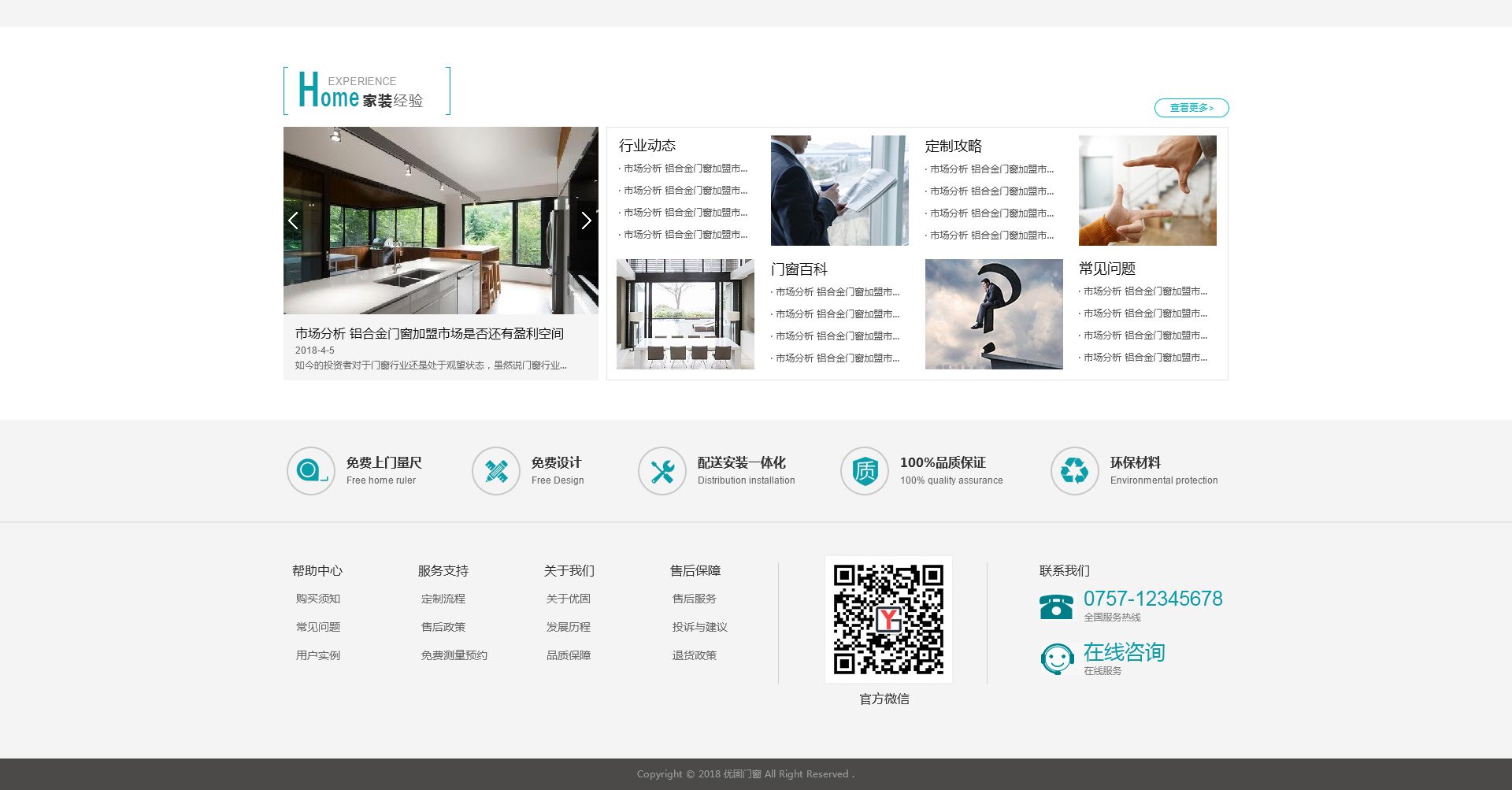Open the 查看更多 view more button
The width and height of the screenshot is (1512, 790).
(1191, 108)
